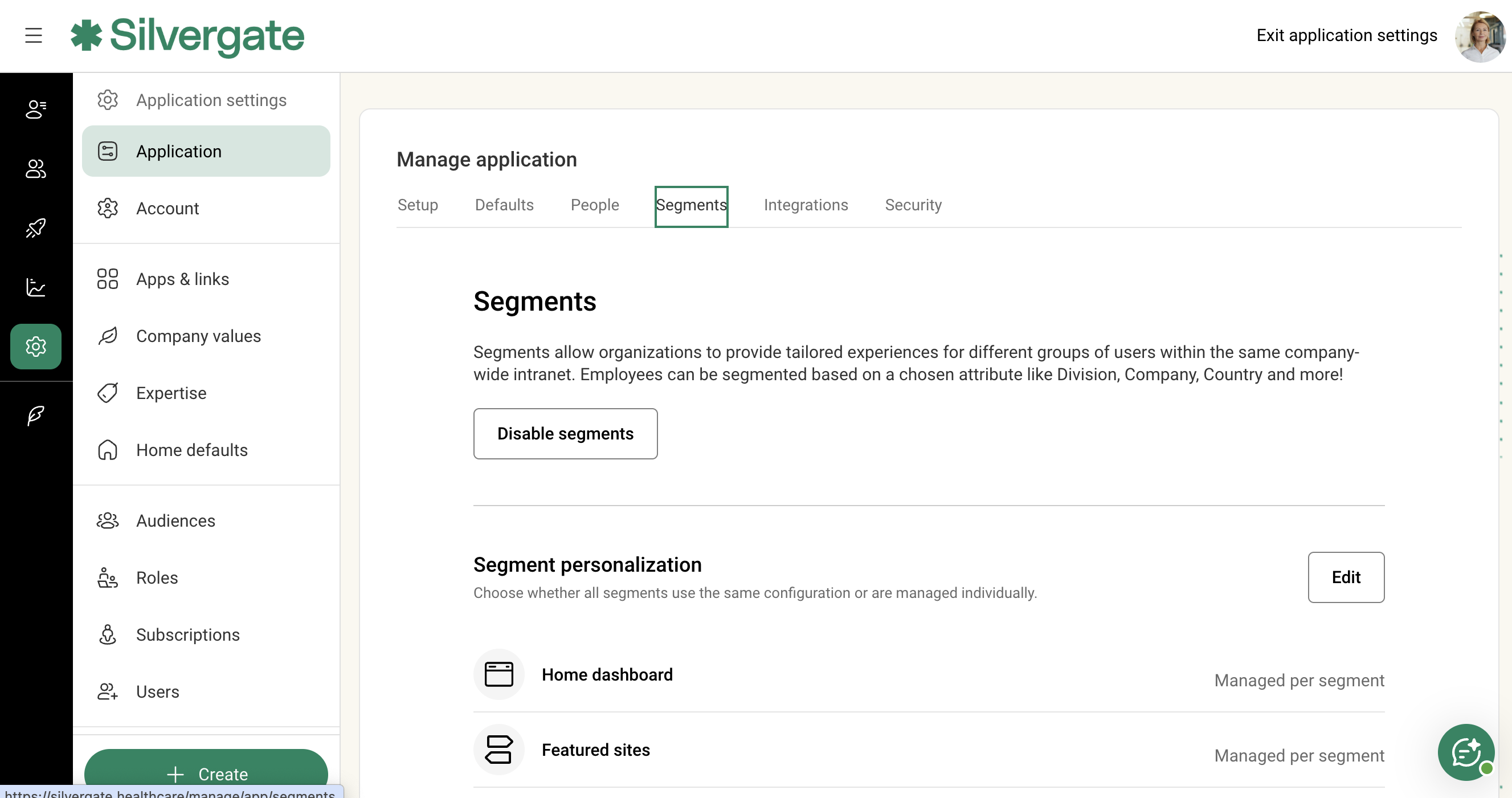The height and width of the screenshot is (798, 1512).
Task: Open the people groups icon in dark rail
Action: (x=36, y=169)
